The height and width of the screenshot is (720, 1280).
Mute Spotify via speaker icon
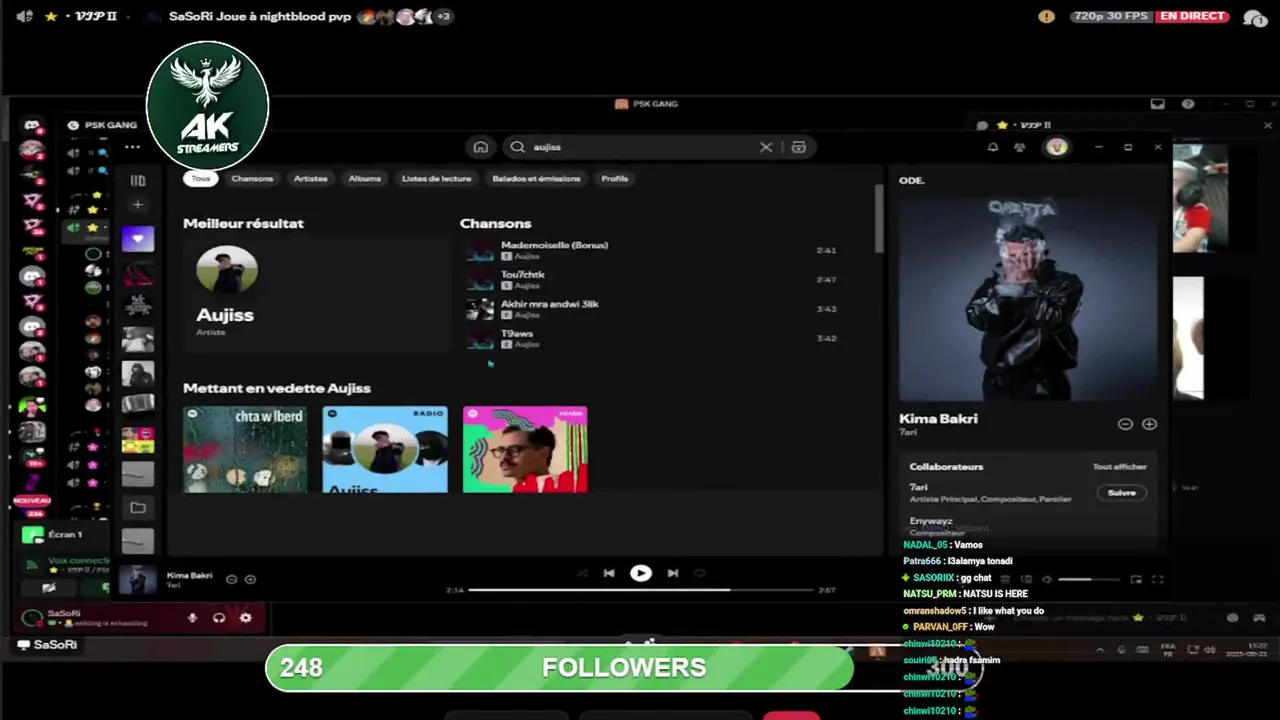[1047, 579]
